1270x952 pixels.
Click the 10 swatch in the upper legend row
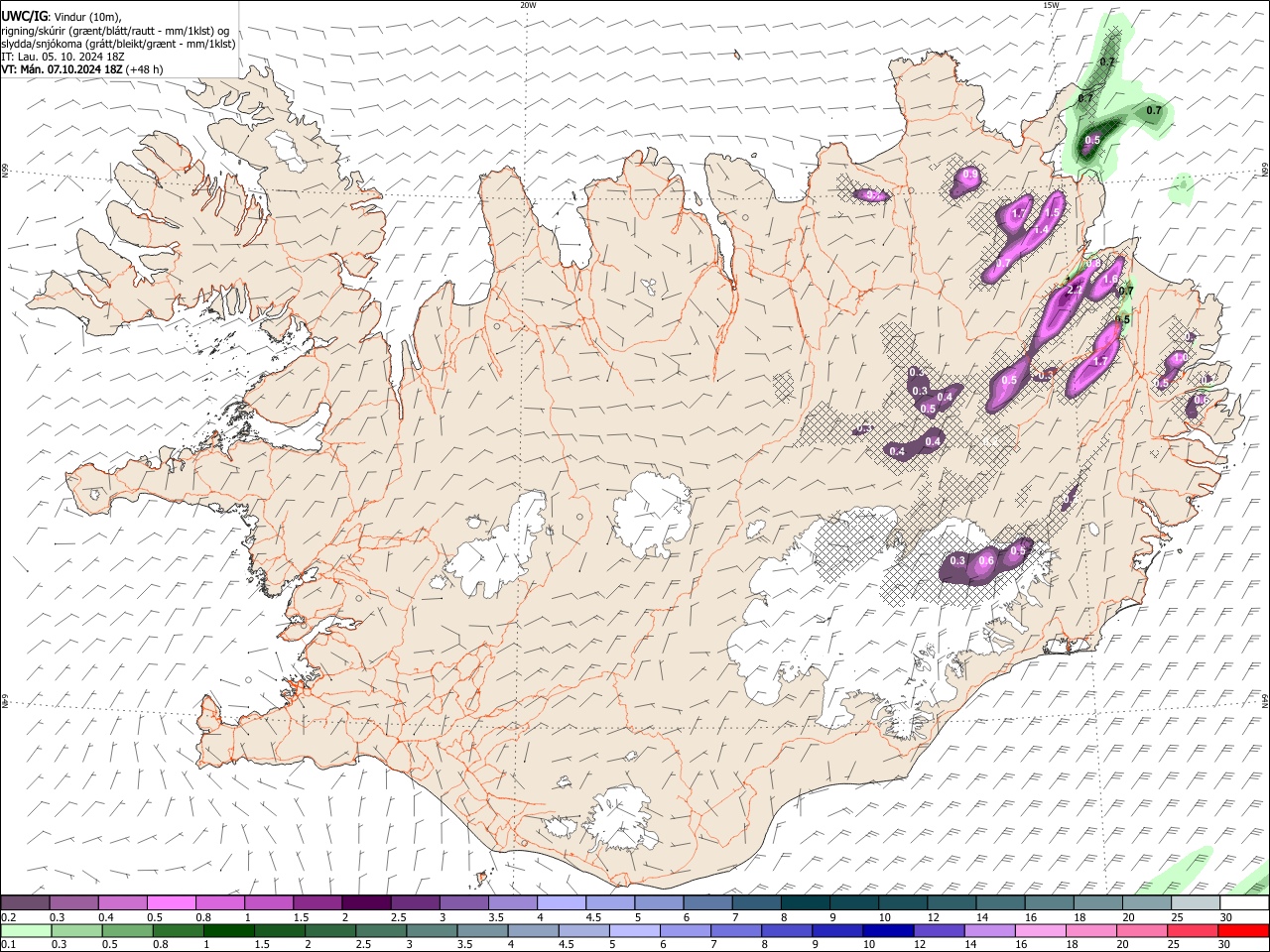(x=902, y=903)
